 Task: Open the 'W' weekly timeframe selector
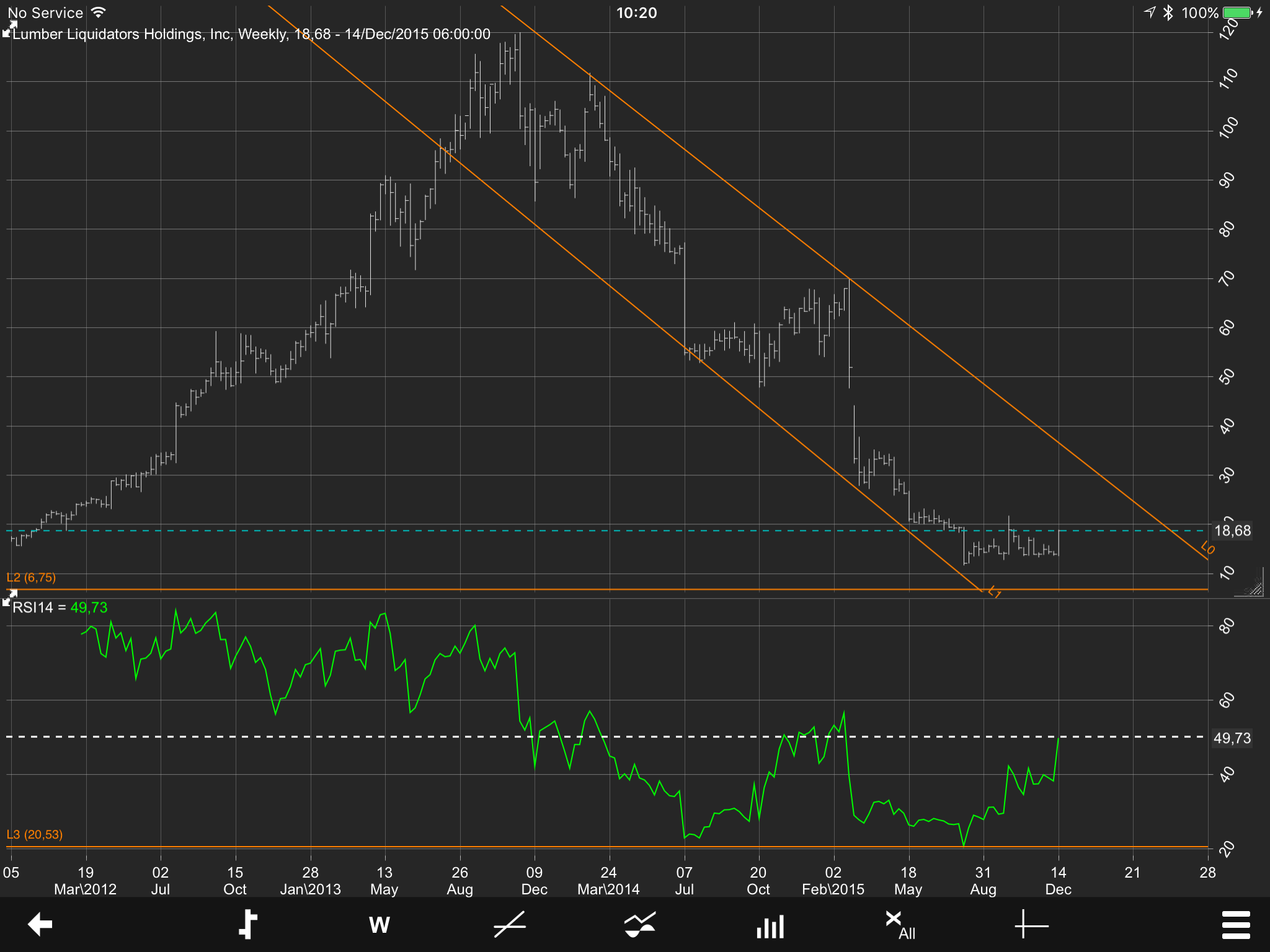click(x=379, y=924)
